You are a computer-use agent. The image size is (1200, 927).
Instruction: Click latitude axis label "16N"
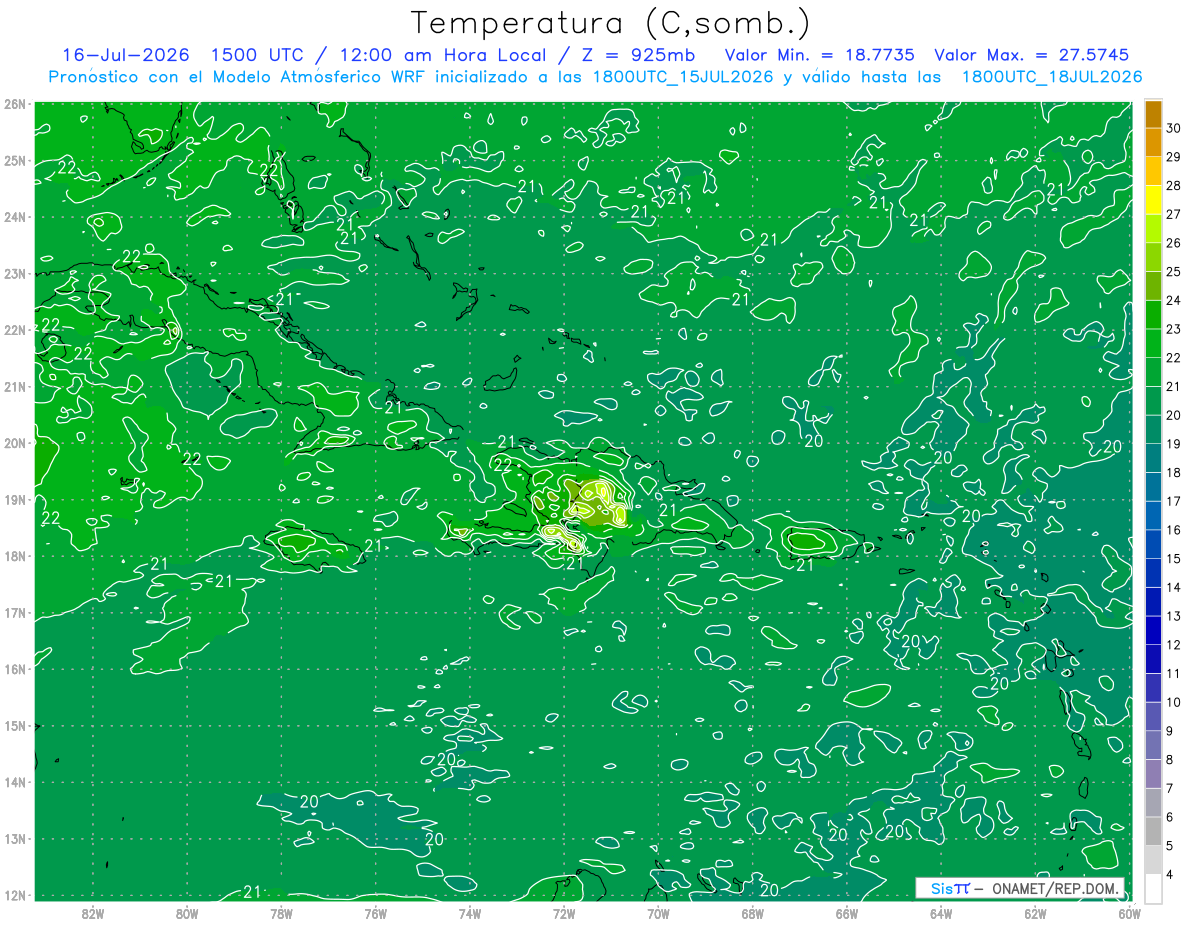14,669
